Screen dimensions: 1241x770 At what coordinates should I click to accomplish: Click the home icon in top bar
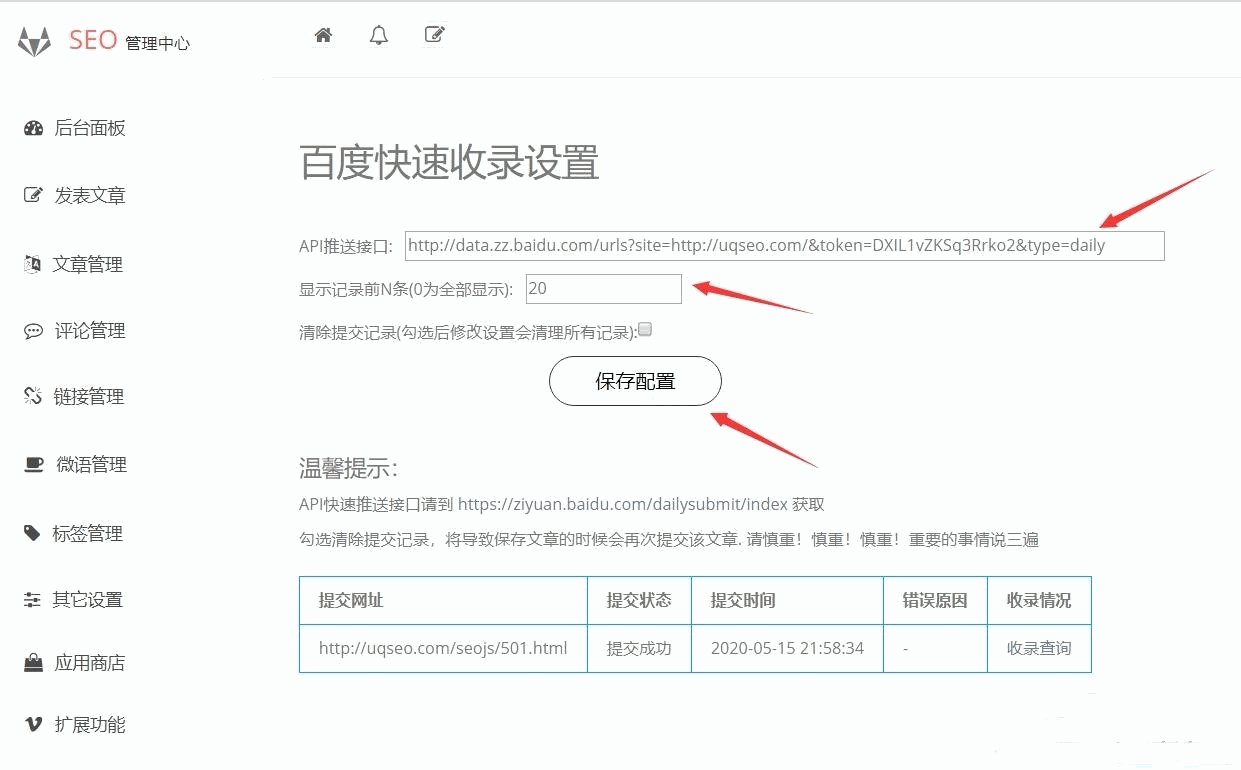pyautogui.click(x=323, y=36)
